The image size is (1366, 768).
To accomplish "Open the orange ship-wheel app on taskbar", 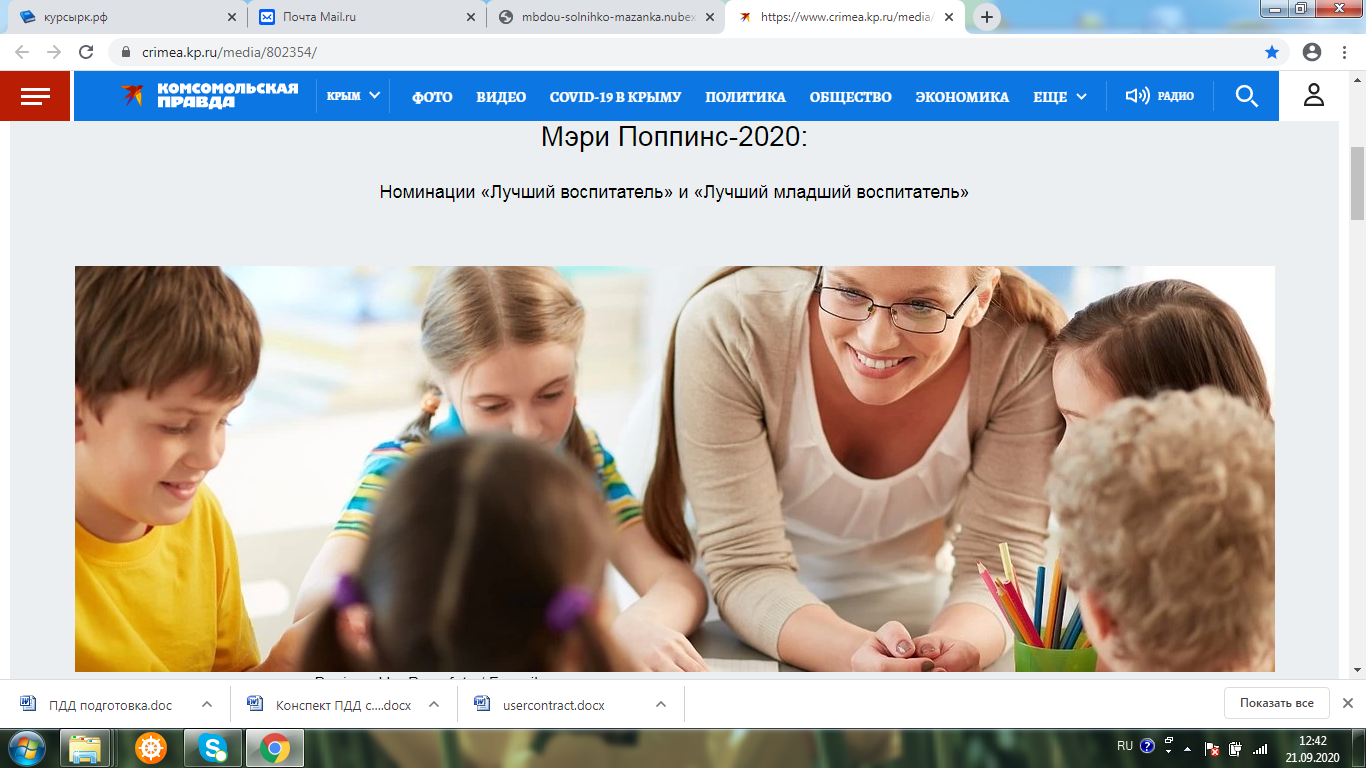I will pyautogui.click(x=150, y=748).
